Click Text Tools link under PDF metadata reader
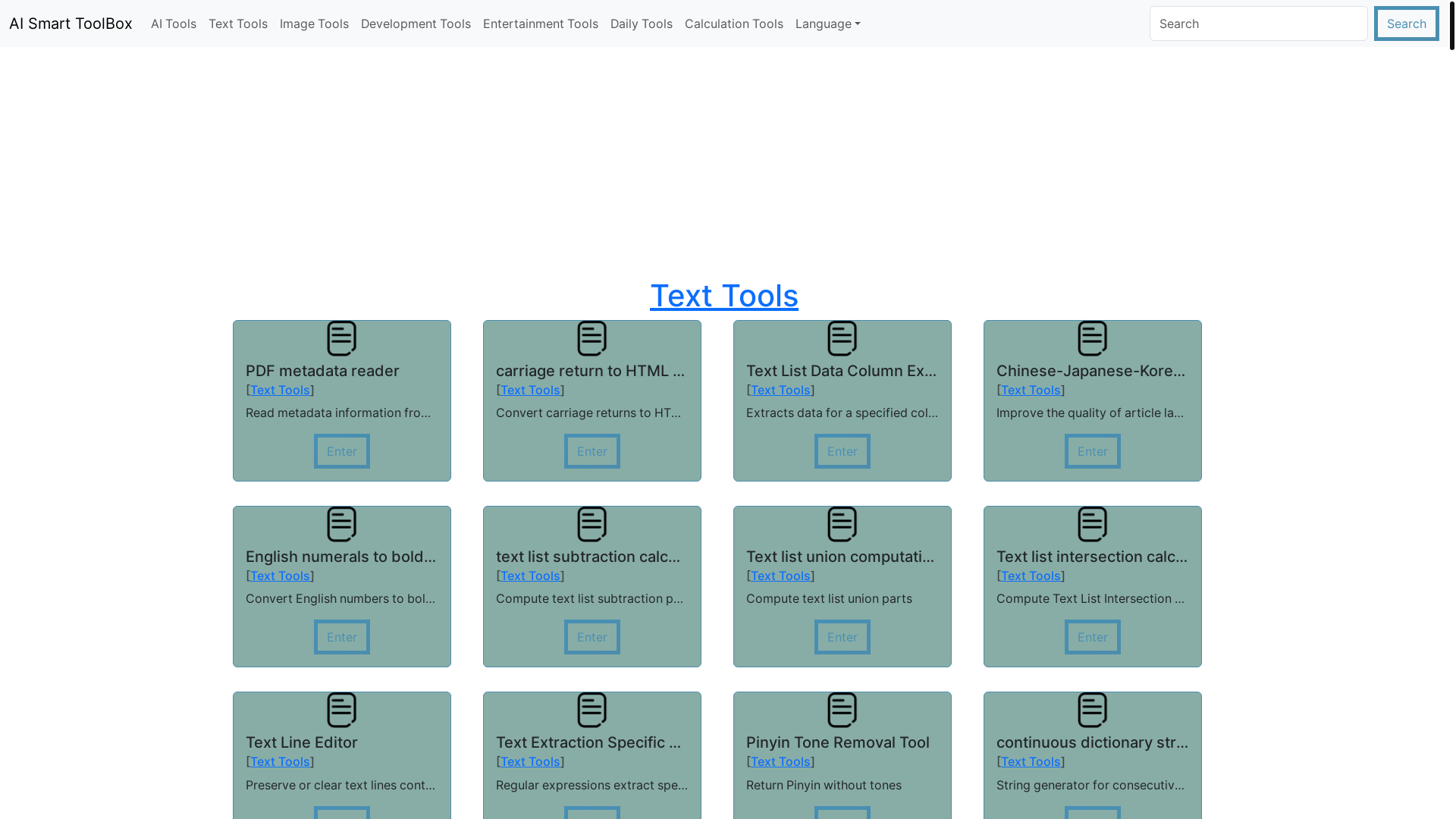1456x819 pixels. 280,390
